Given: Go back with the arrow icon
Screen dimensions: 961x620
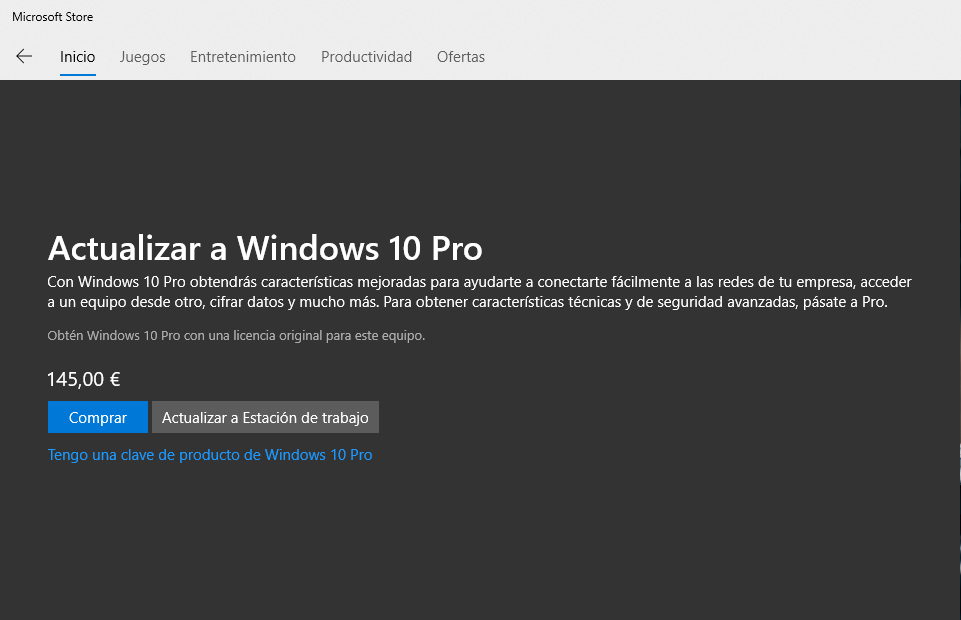Looking at the screenshot, I should click(x=24, y=56).
